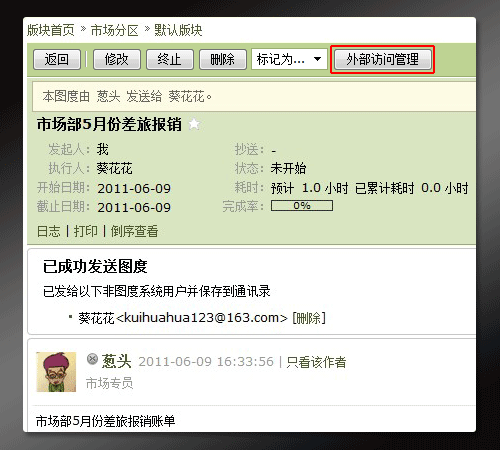Go to 版块首页 breadcrumb

coord(50,30)
